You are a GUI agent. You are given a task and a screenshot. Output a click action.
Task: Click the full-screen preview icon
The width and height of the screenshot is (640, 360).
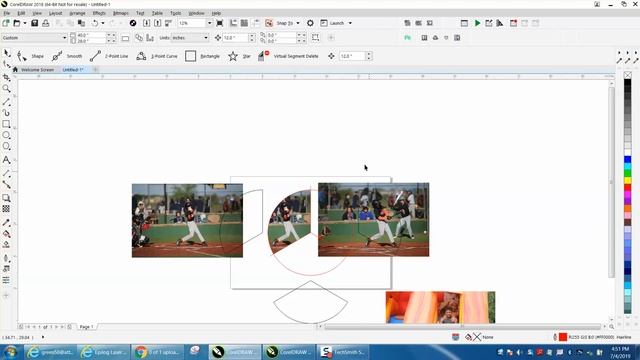pyautogui.click(x=220, y=23)
